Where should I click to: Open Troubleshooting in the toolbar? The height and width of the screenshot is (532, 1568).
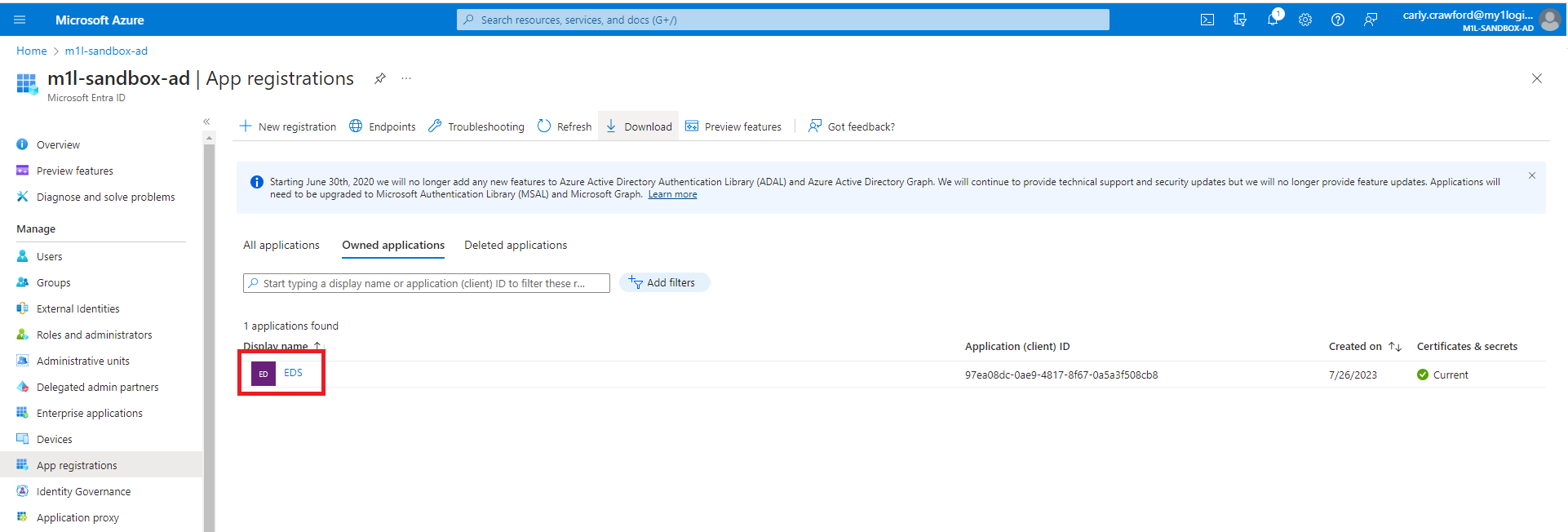476,126
